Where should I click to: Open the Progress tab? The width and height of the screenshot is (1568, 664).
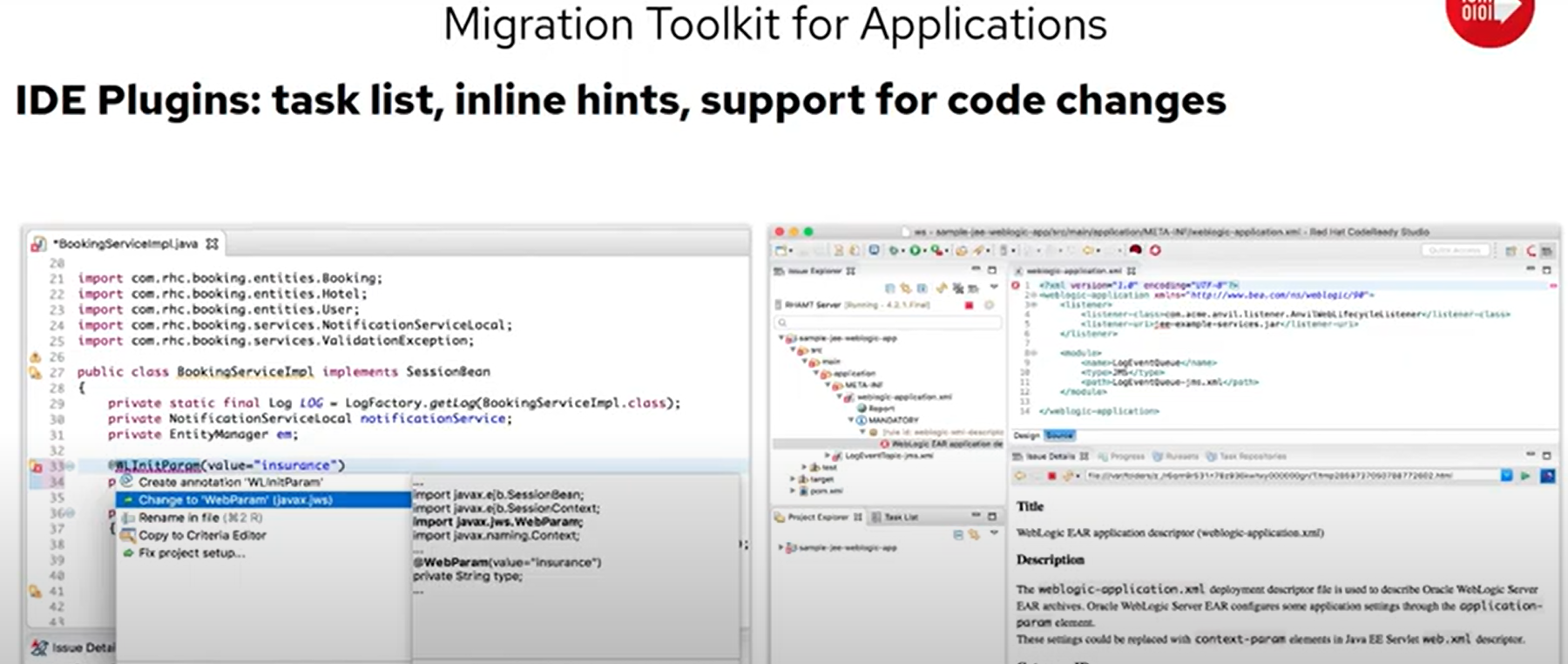(1122, 456)
